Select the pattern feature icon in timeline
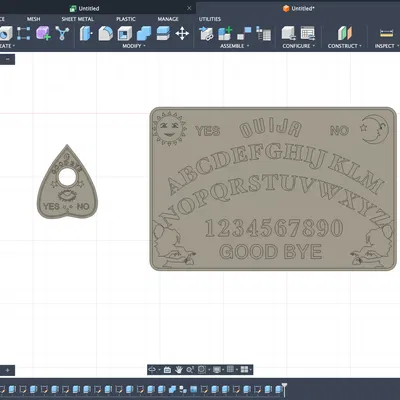 (183, 389)
